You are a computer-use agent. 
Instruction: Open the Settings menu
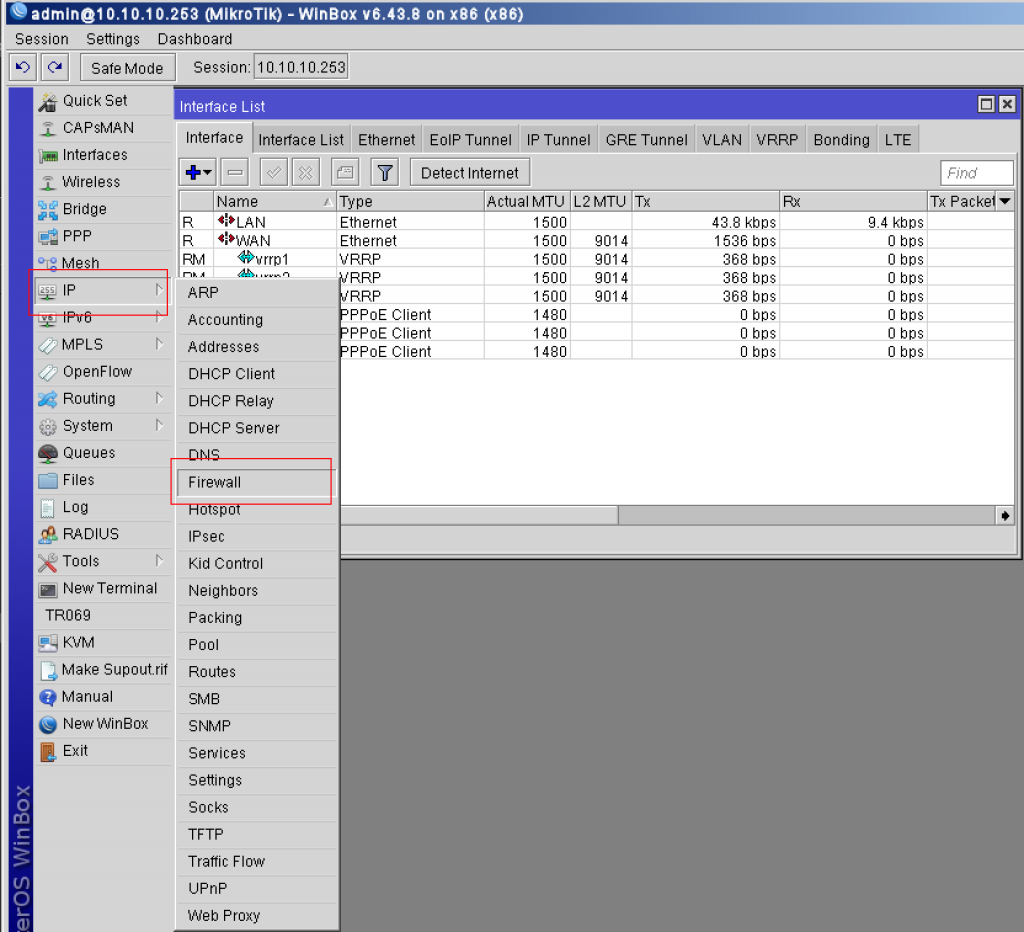pos(113,39)
